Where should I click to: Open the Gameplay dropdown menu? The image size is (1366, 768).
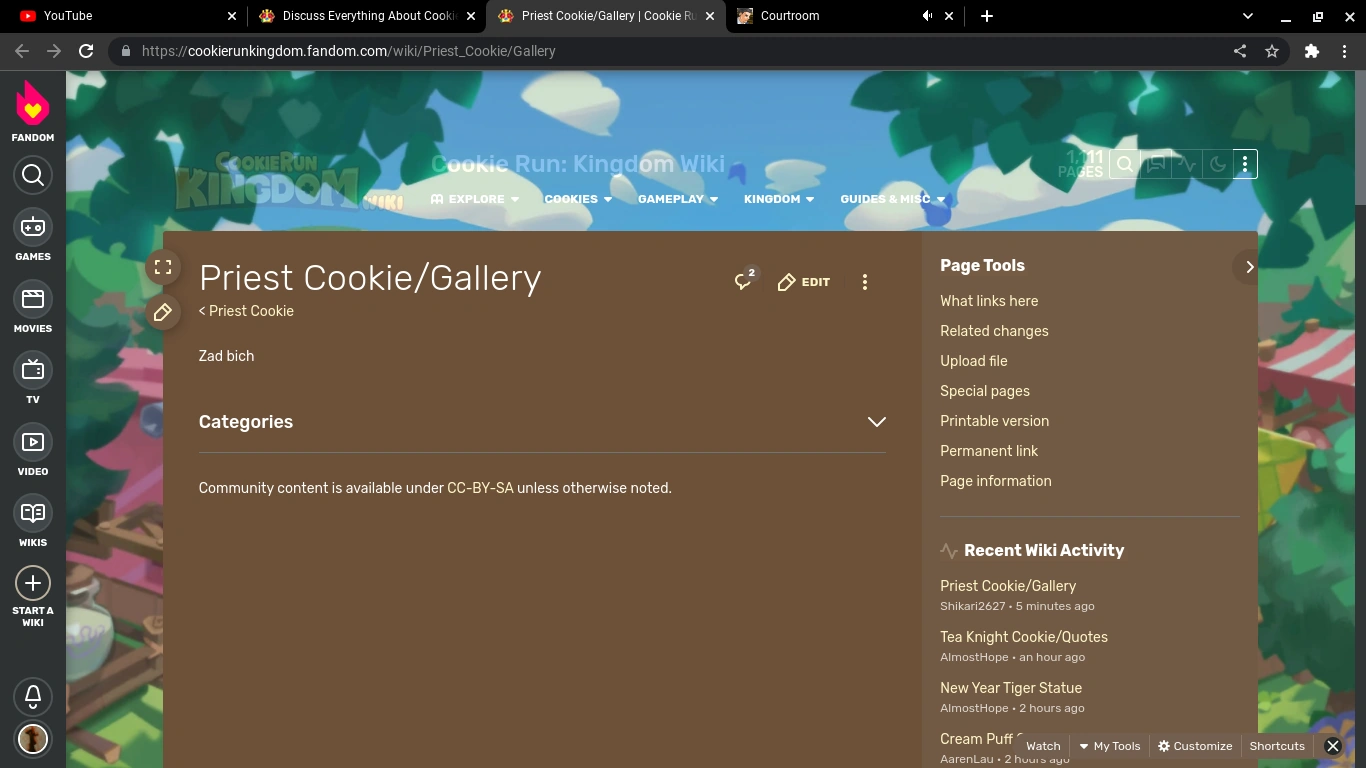click(678, 199)
